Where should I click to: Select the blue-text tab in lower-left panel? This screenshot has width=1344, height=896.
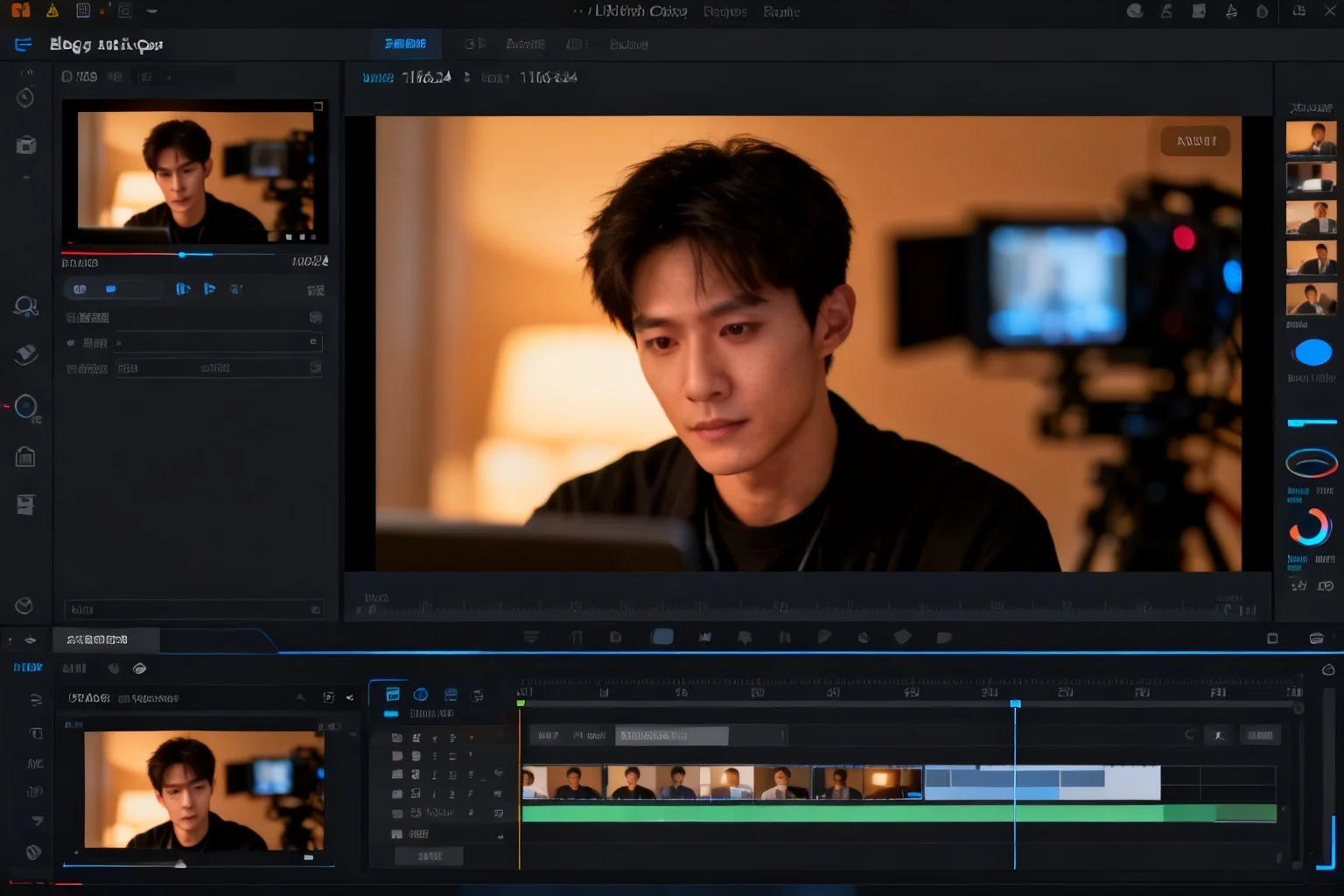[28, 668]
